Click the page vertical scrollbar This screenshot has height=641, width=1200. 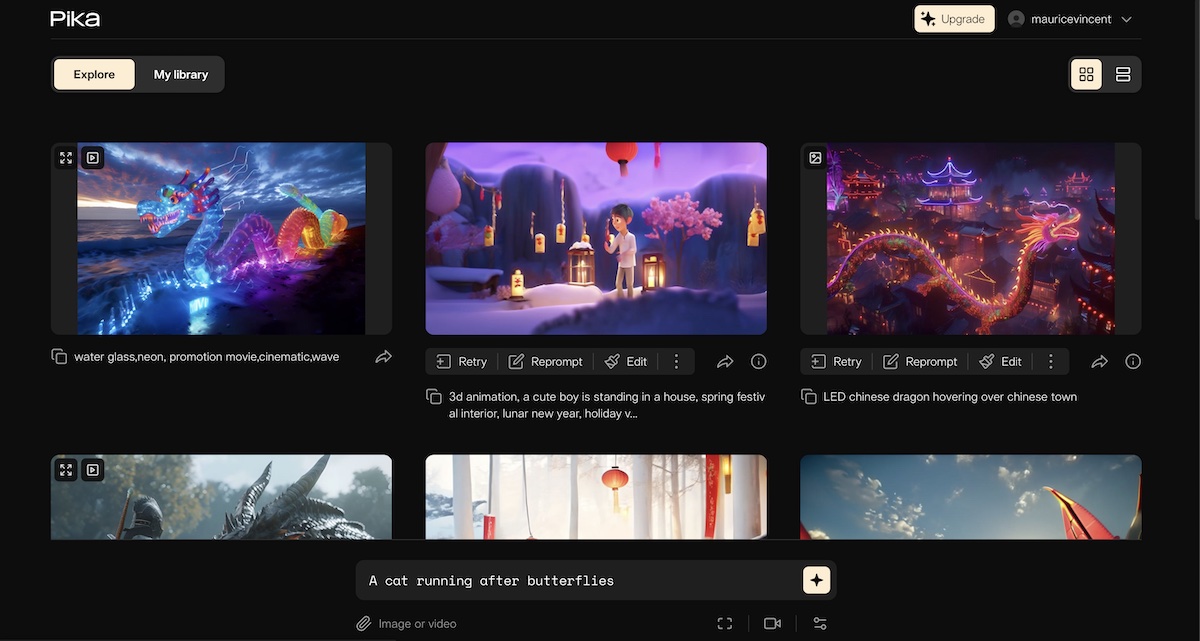(x=1196, y=110)
